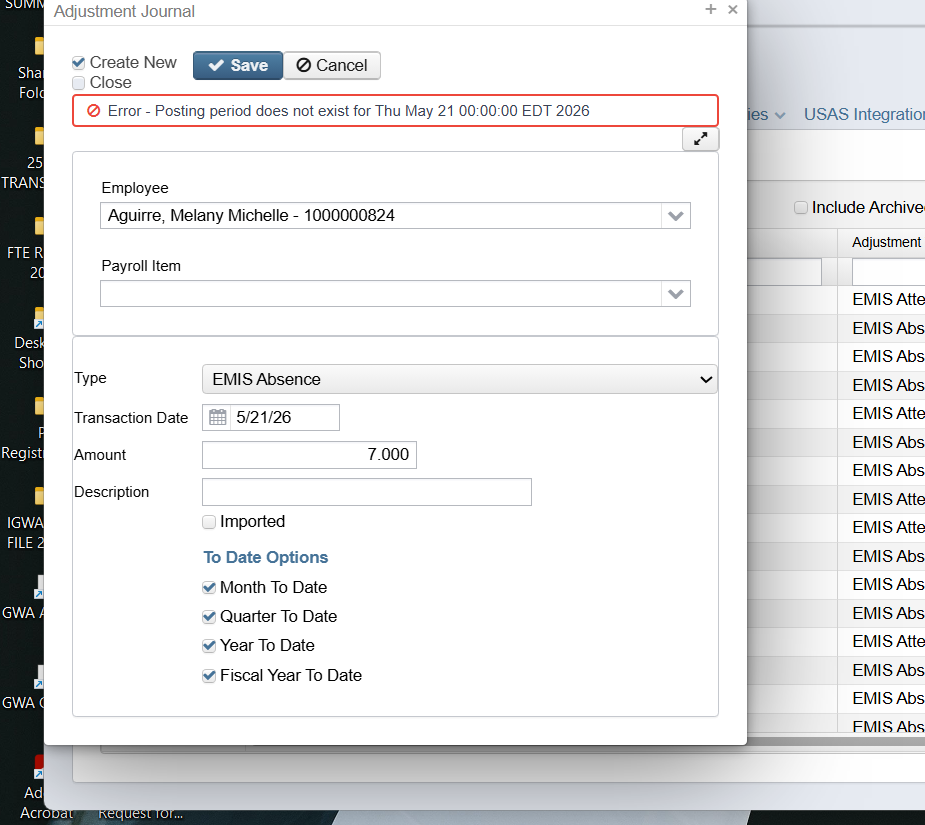
Task: Check the Include Archived checkbox
Action: (800, 208)
